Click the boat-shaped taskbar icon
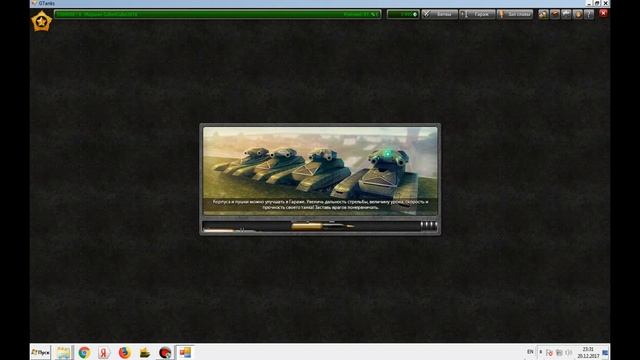640x360 pixels. [x=145, y=352]
